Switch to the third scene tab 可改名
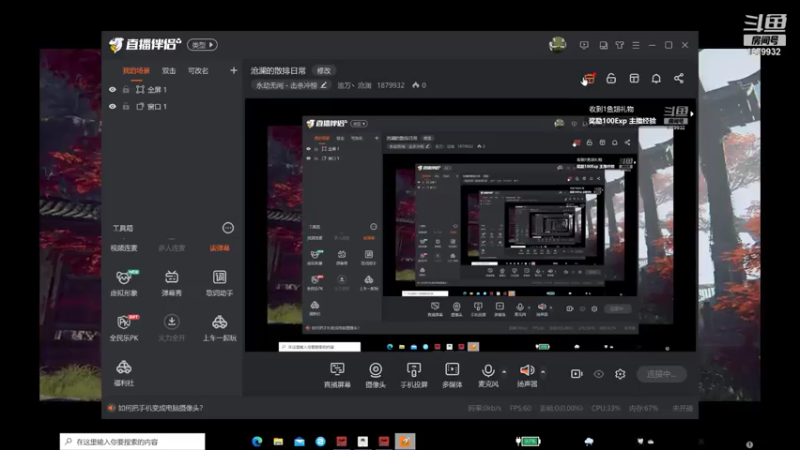This screenshot has height=450, width=800. click(198, 71)
